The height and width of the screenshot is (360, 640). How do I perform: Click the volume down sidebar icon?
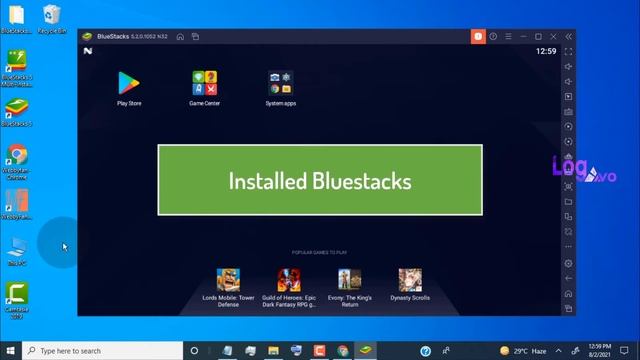[x=568, y=82]
